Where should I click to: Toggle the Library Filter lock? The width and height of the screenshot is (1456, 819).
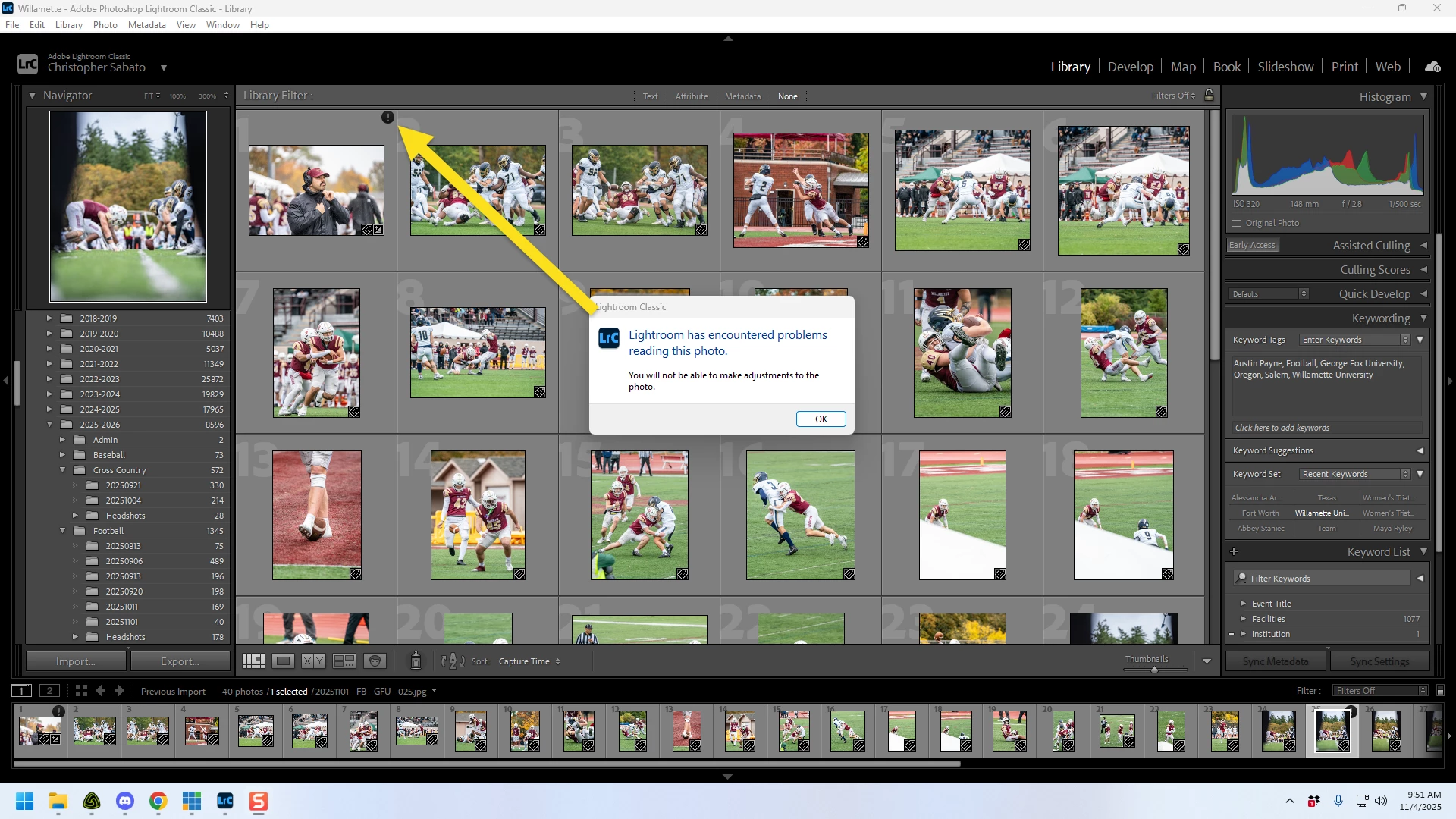click(x=1210, y=96)
